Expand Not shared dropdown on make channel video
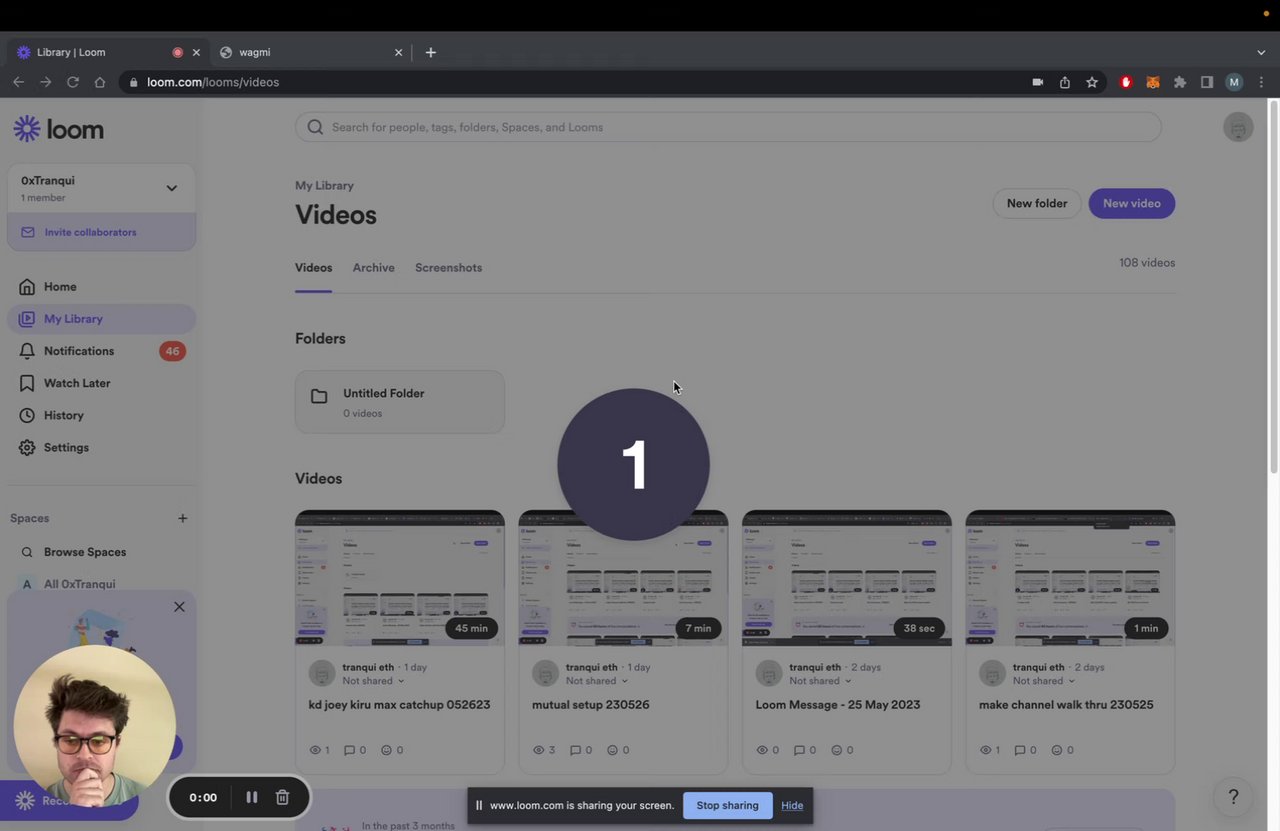Screen dimensions: 1280x831 pos(1044,681)
